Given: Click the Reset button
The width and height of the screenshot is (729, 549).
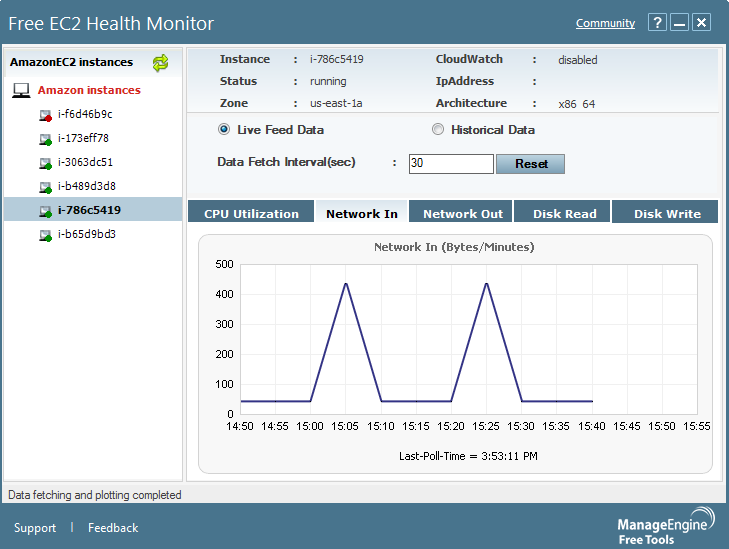Looking at the screenshot, I should tap(530, 164).
